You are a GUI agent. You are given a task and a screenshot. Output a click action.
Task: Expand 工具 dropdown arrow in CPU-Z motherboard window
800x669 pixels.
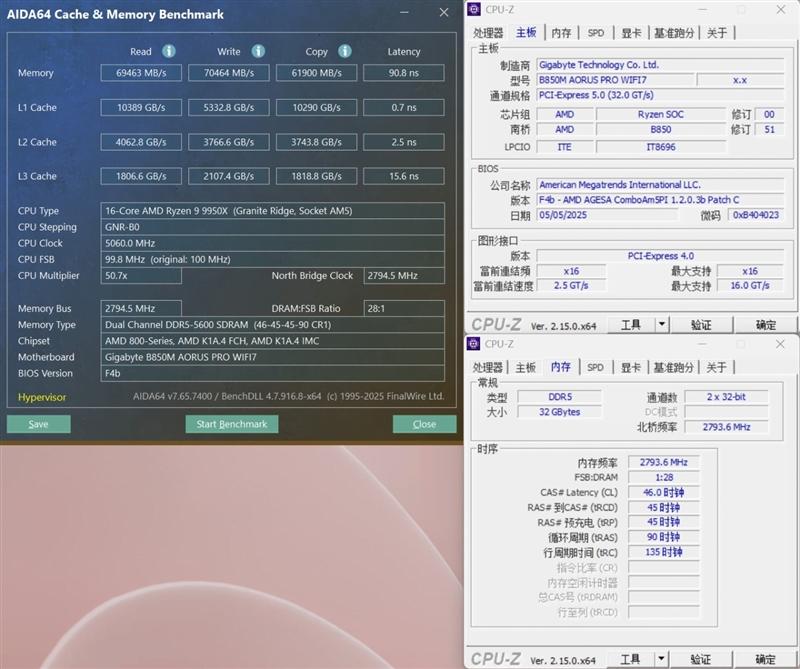pyautogui.click(x=662, y=325)
